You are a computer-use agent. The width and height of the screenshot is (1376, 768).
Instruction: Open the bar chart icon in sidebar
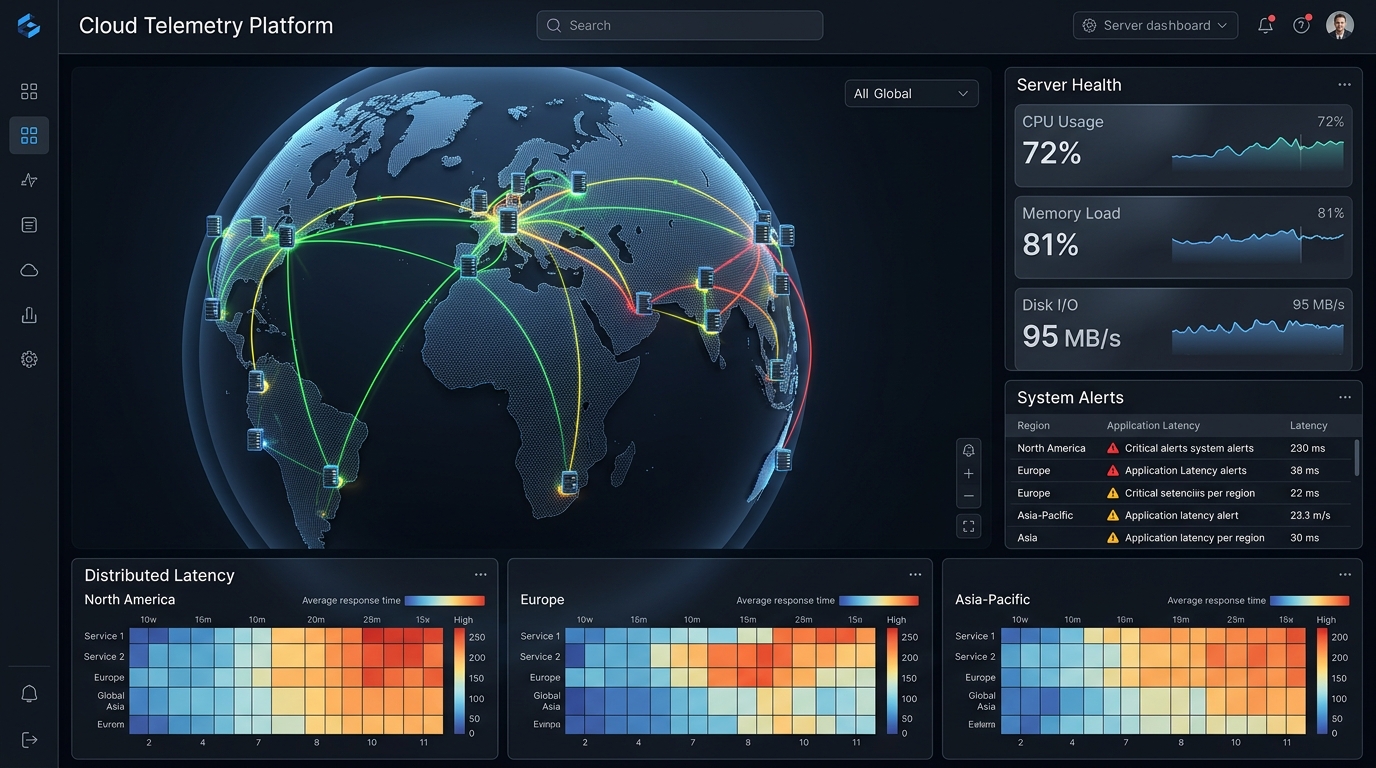point(29,315)
